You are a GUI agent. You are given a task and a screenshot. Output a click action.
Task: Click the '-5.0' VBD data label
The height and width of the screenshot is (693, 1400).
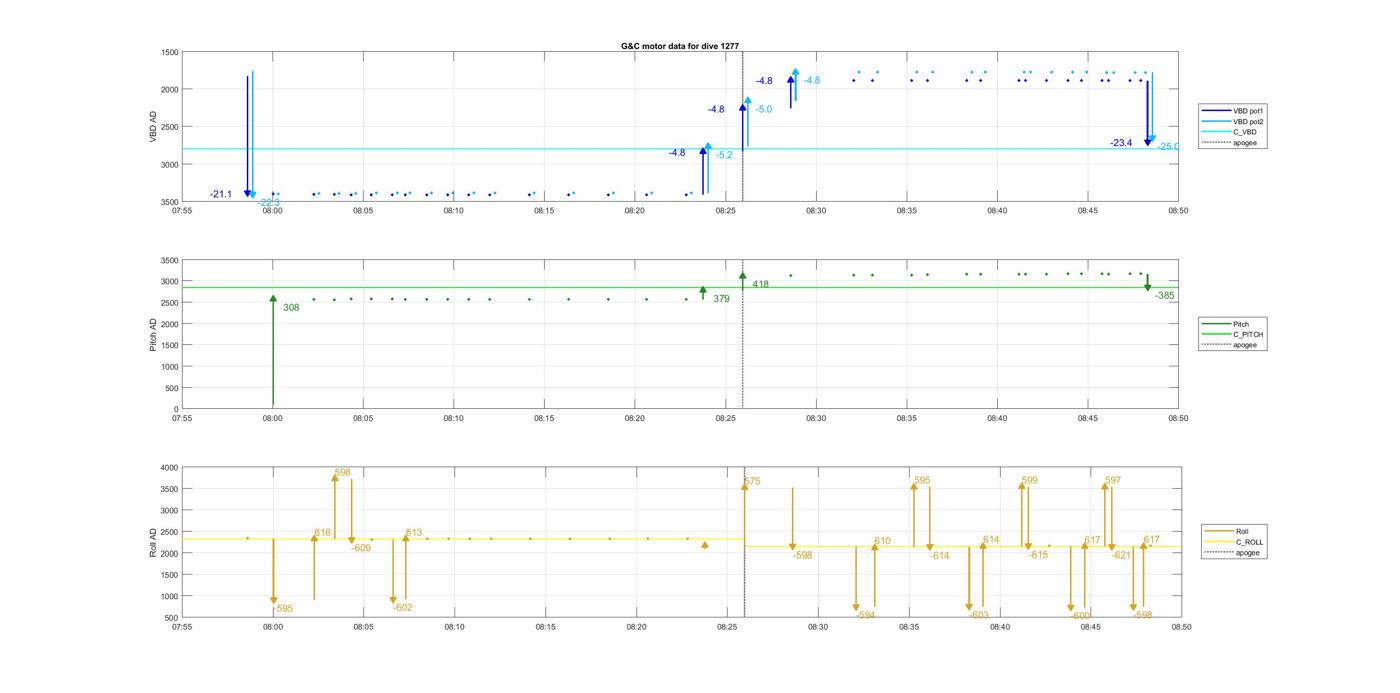[764, 110]
